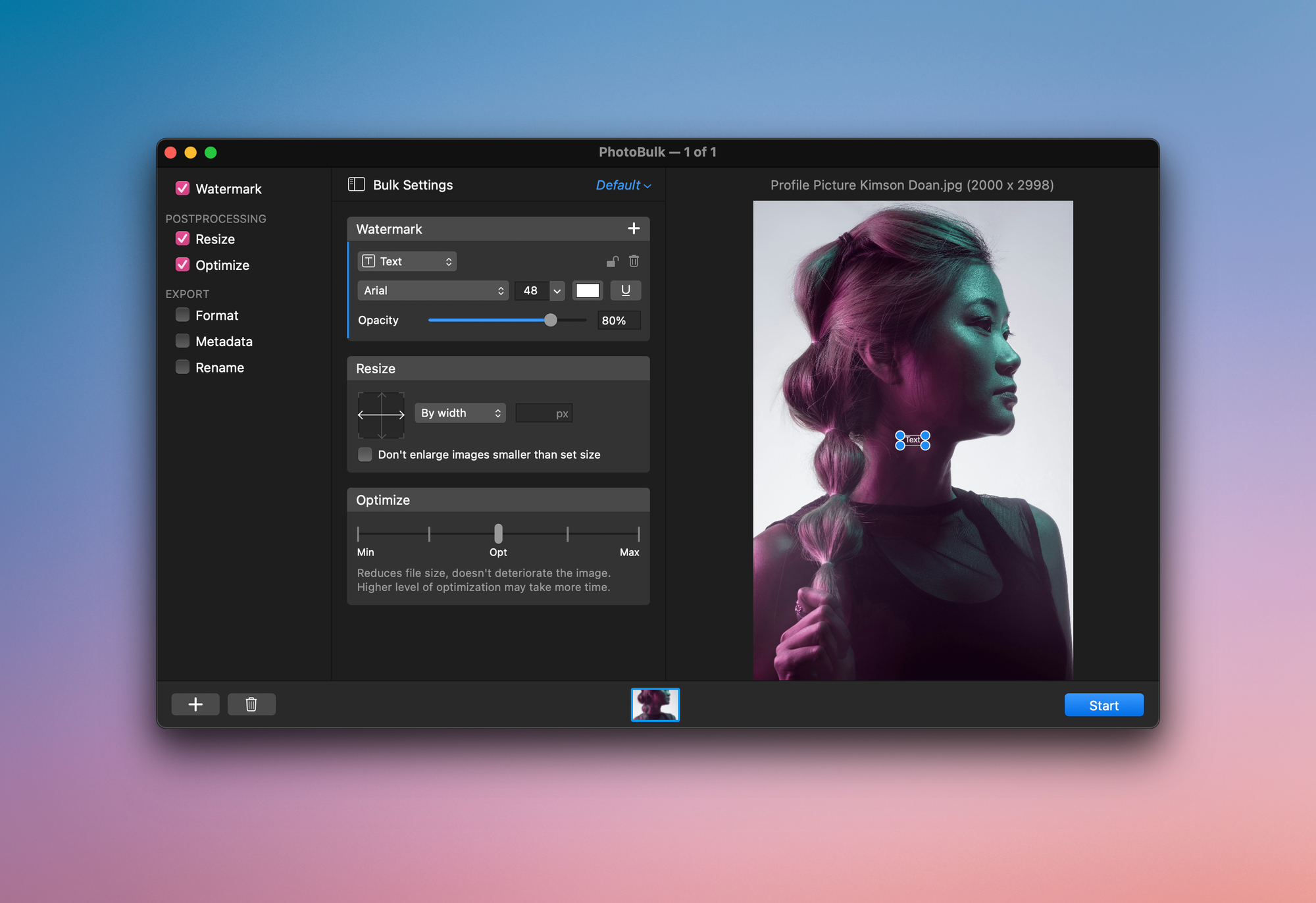Delete the text watermark with the trash icon
1316x903 pixels.
tap(634, 261)
